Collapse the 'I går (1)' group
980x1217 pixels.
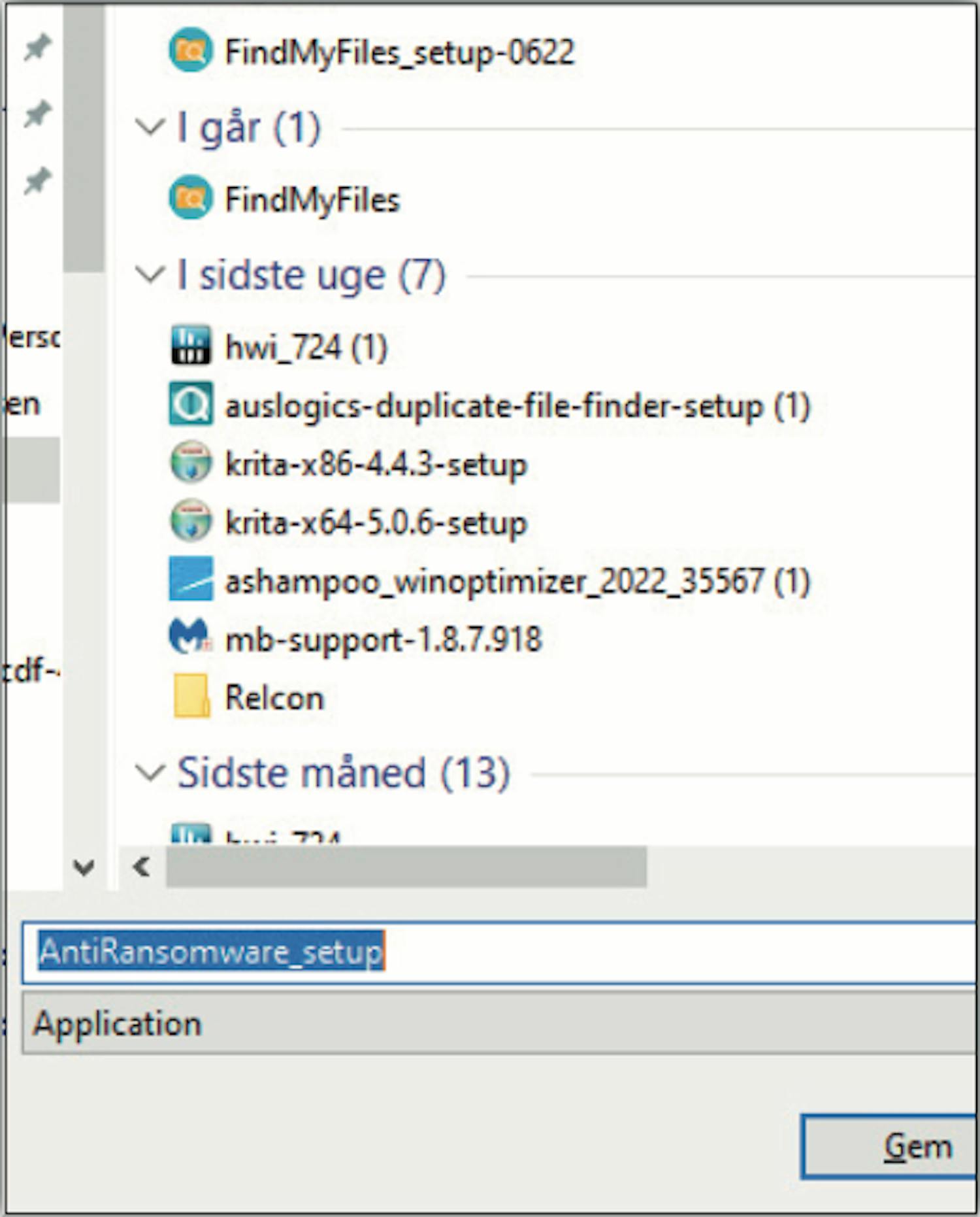[x=150, y=127]
